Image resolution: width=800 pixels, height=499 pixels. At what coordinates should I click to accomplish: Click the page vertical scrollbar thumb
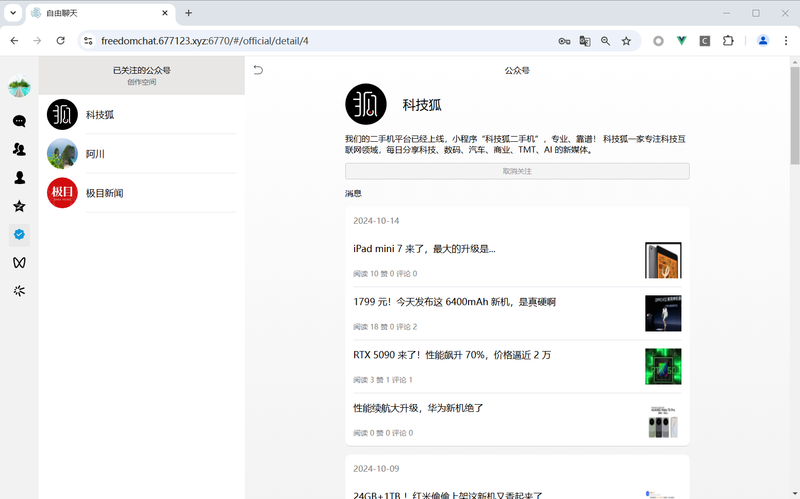coord(795,115)
